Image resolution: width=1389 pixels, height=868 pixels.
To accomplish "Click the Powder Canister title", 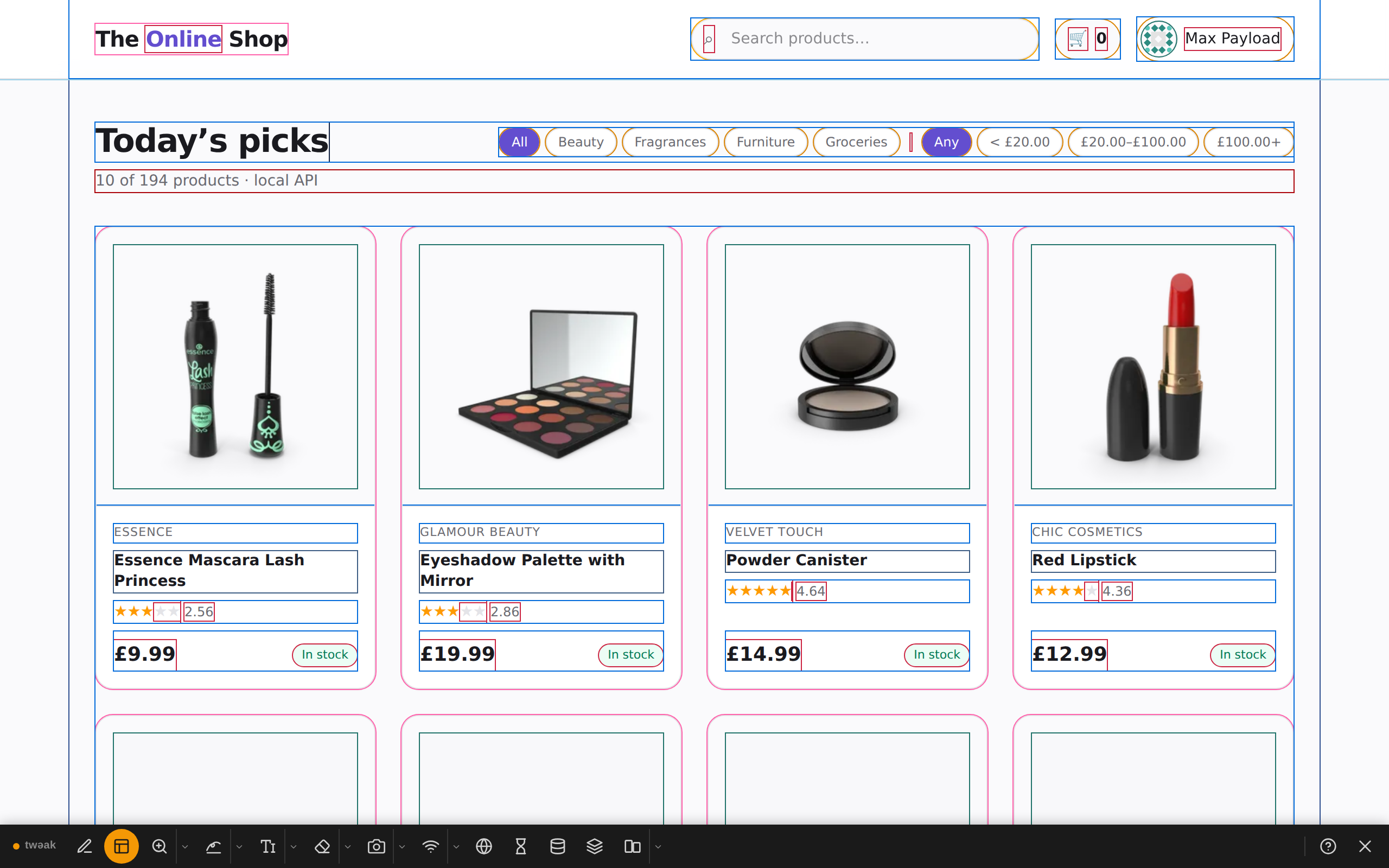I will pyautogui.click(x=847, y=561).
